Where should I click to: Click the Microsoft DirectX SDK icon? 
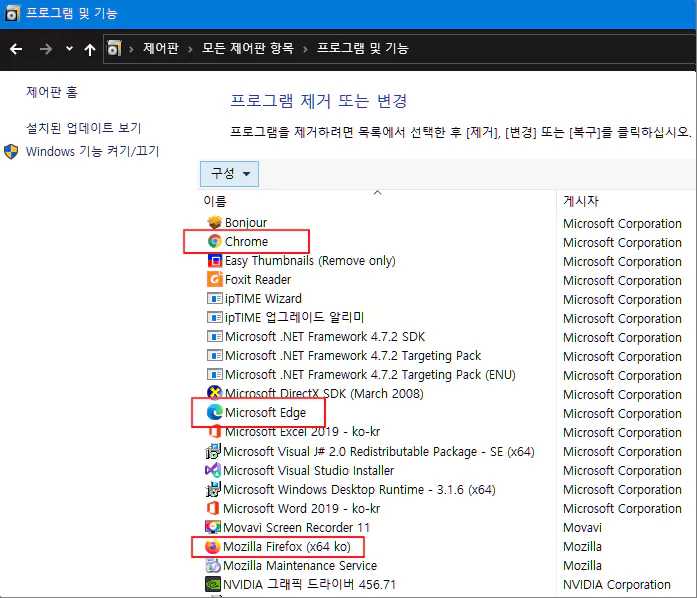[215, 392]
